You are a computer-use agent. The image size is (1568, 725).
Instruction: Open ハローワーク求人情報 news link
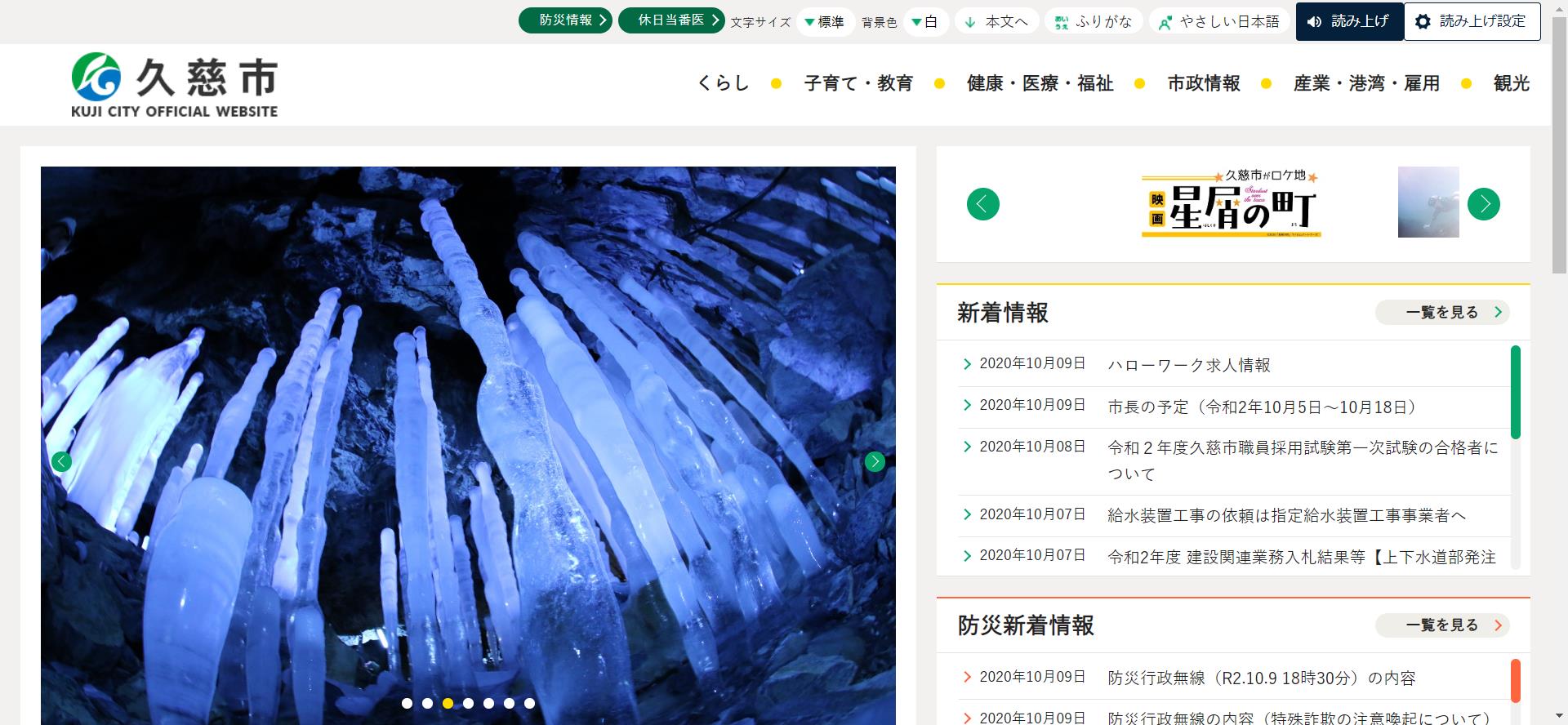pos(1188,366)
